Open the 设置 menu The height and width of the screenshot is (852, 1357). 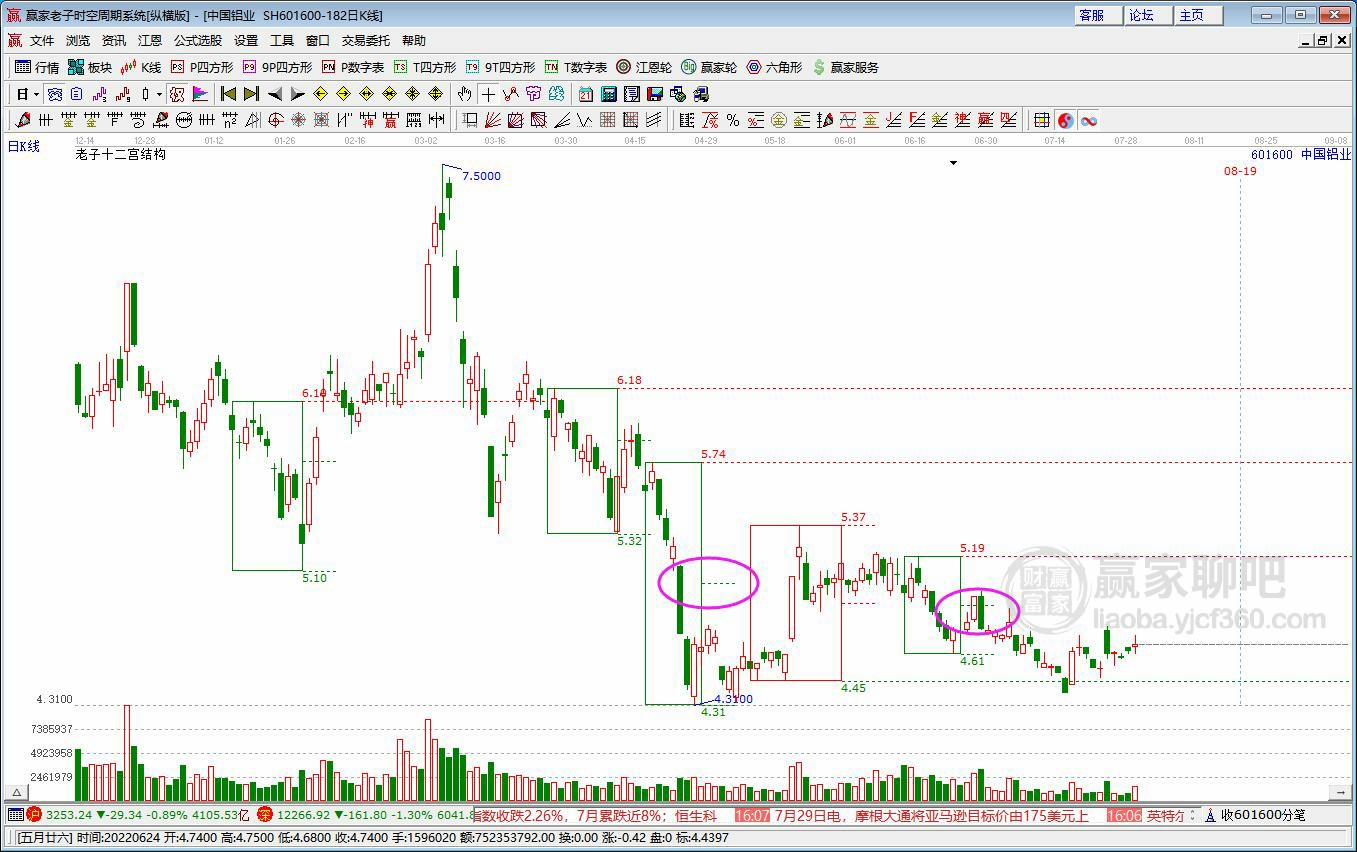[x=246, y=41]
